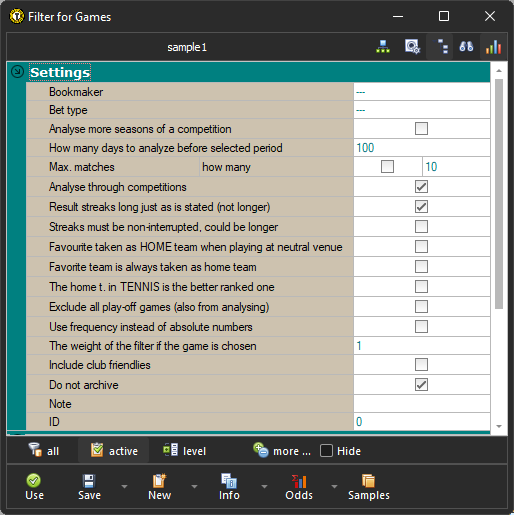Viewport: 514px width, 515px height.
Task: Click the vertical scrollbar thumb
Action: [499, 194]
